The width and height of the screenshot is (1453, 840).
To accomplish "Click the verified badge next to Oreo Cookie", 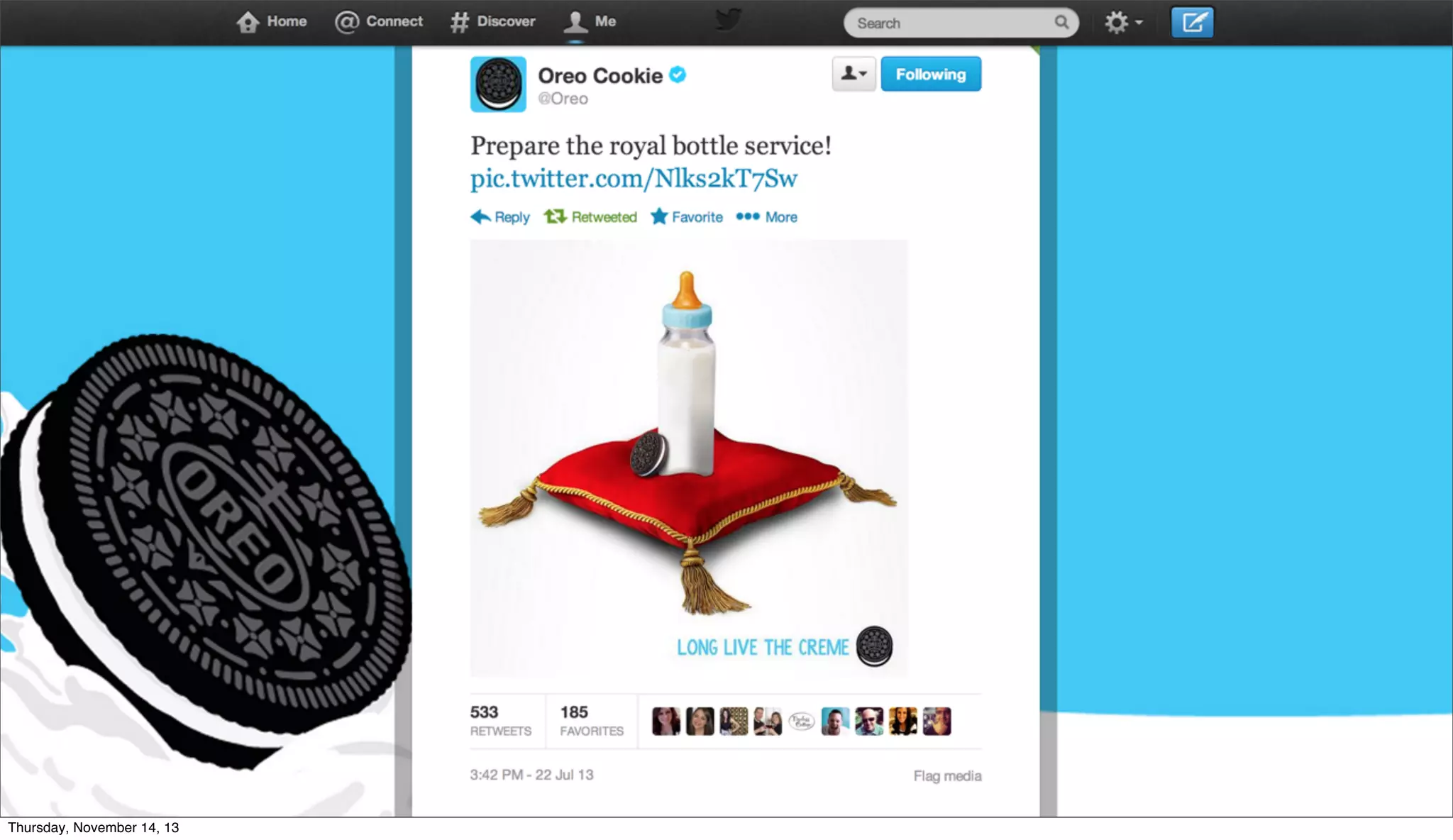I will (678, 74).
